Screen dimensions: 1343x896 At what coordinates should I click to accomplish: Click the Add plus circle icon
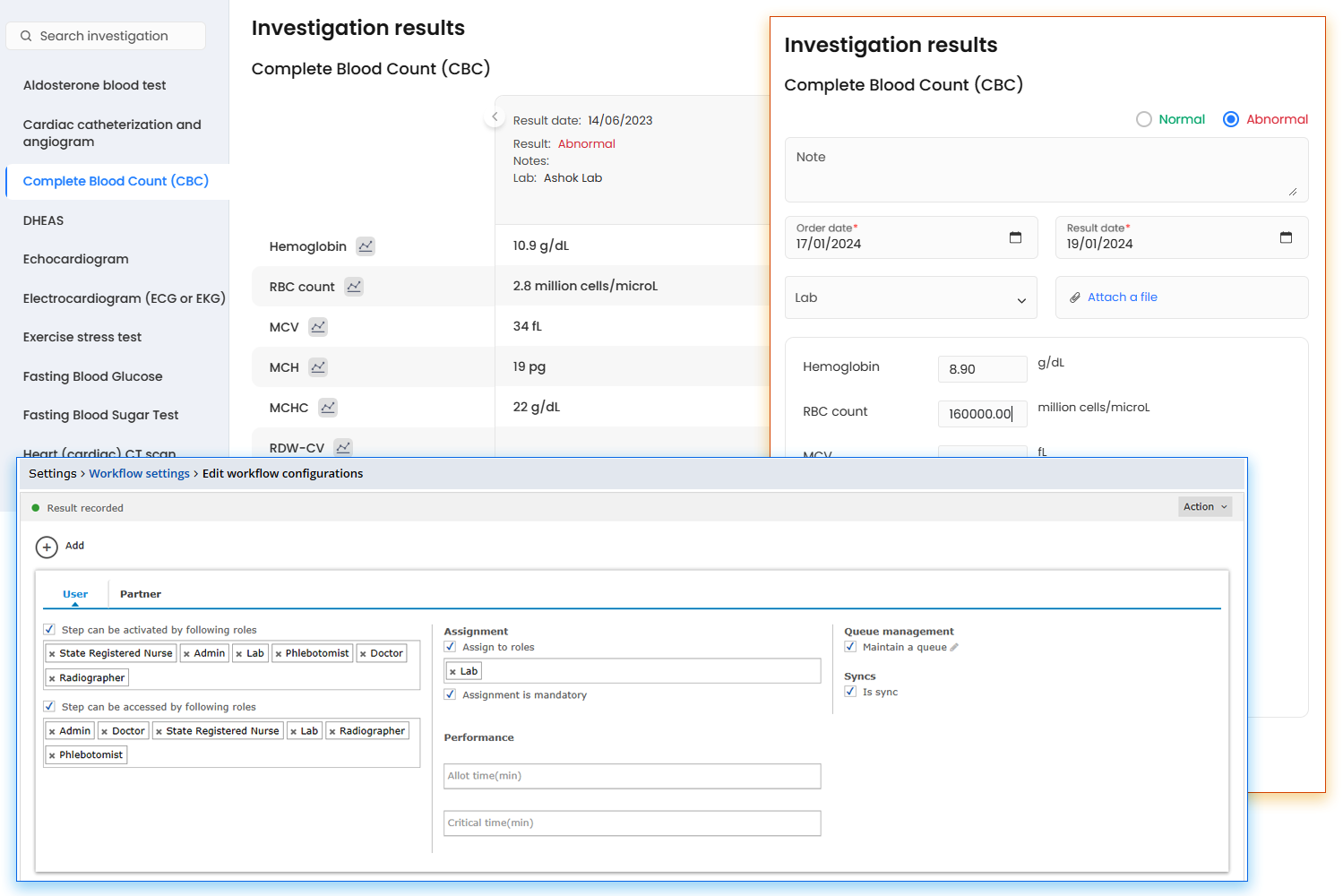47,547
